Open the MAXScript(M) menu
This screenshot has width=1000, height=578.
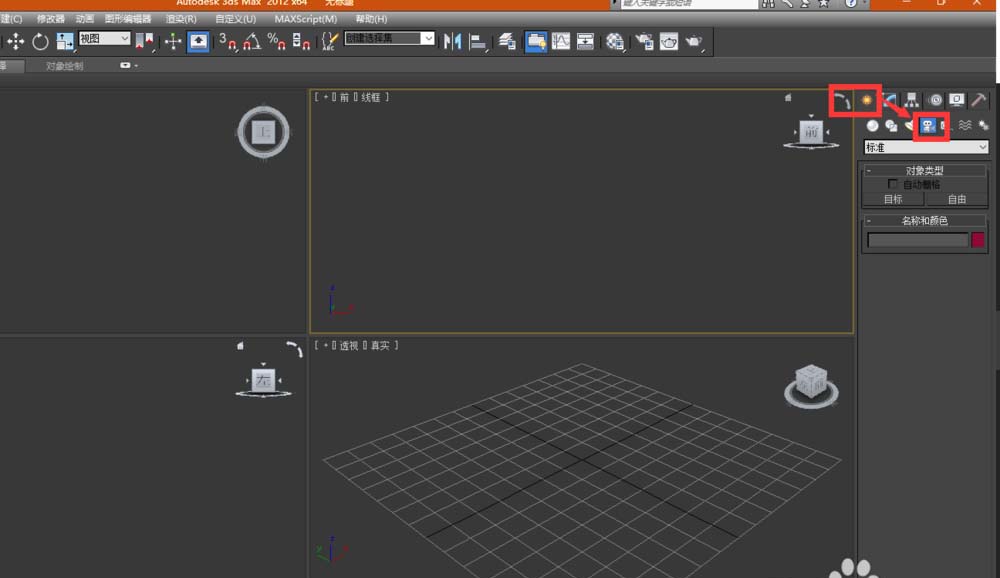click(305, 19)
